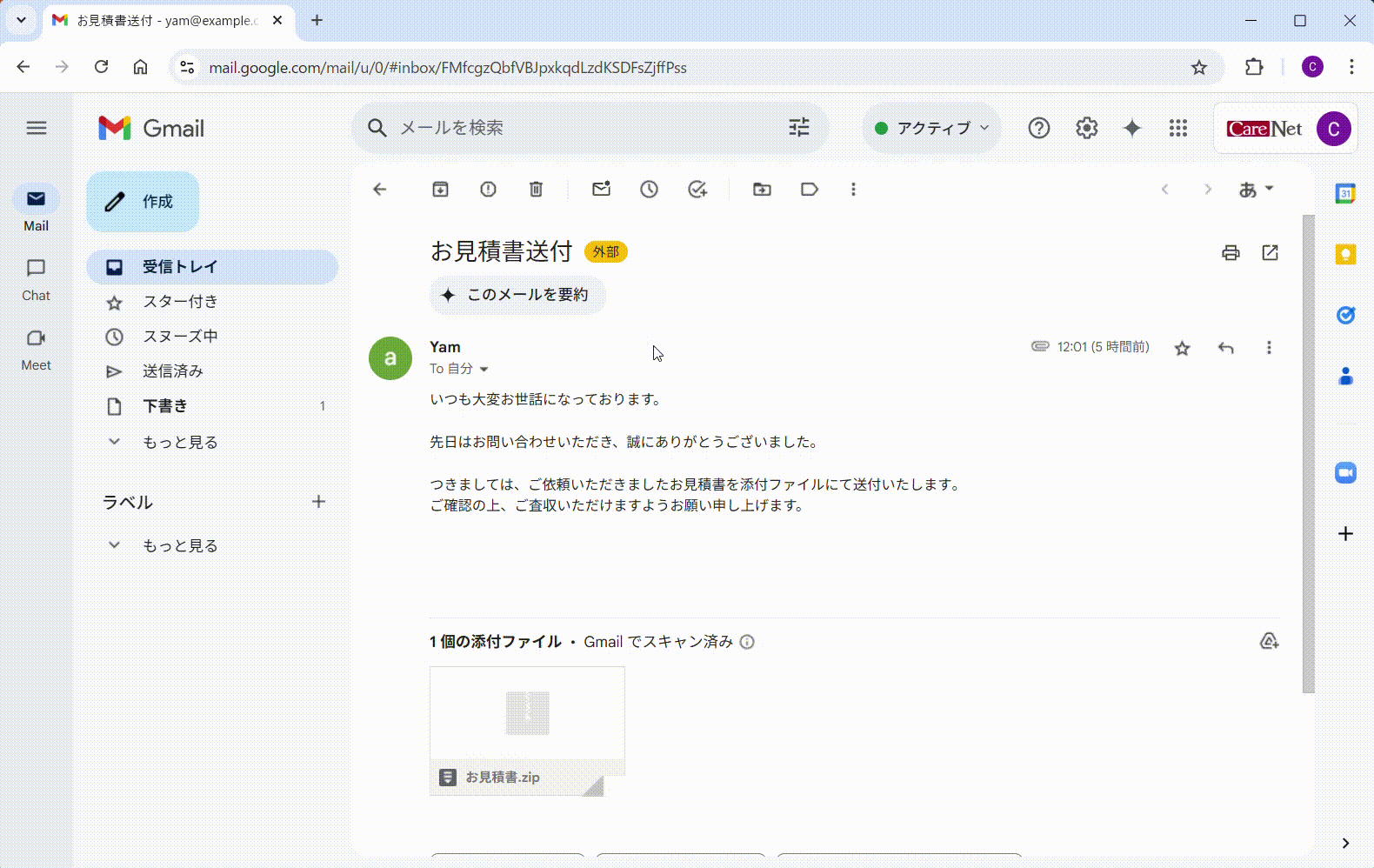This screenshot has width=1374, height=868.
Task: Open お見積書.zip attachment thumbnail
Action: pos(527,731)
